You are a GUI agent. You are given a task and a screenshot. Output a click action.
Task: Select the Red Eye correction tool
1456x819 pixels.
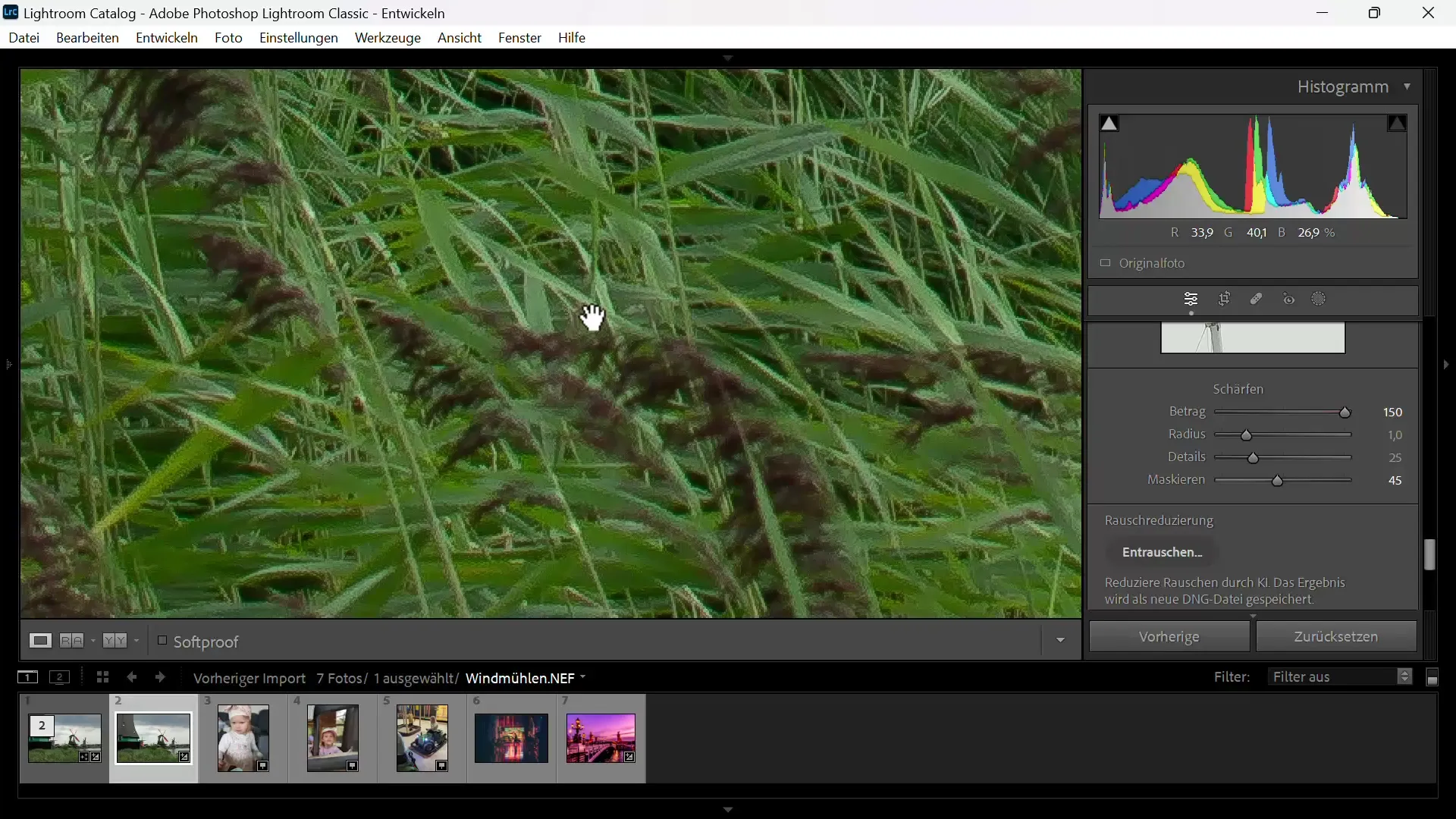coord(1289,300)
